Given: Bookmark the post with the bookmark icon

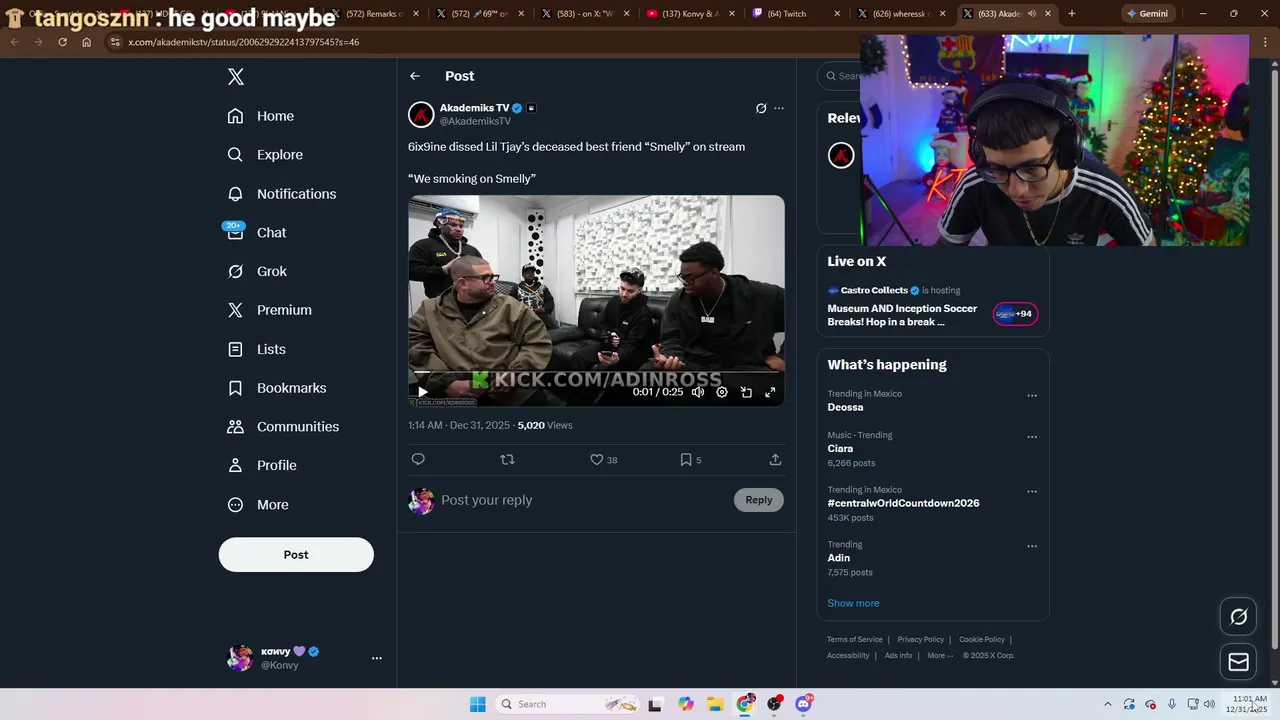Looking at the screenshot, I should [x=685, y=460].
